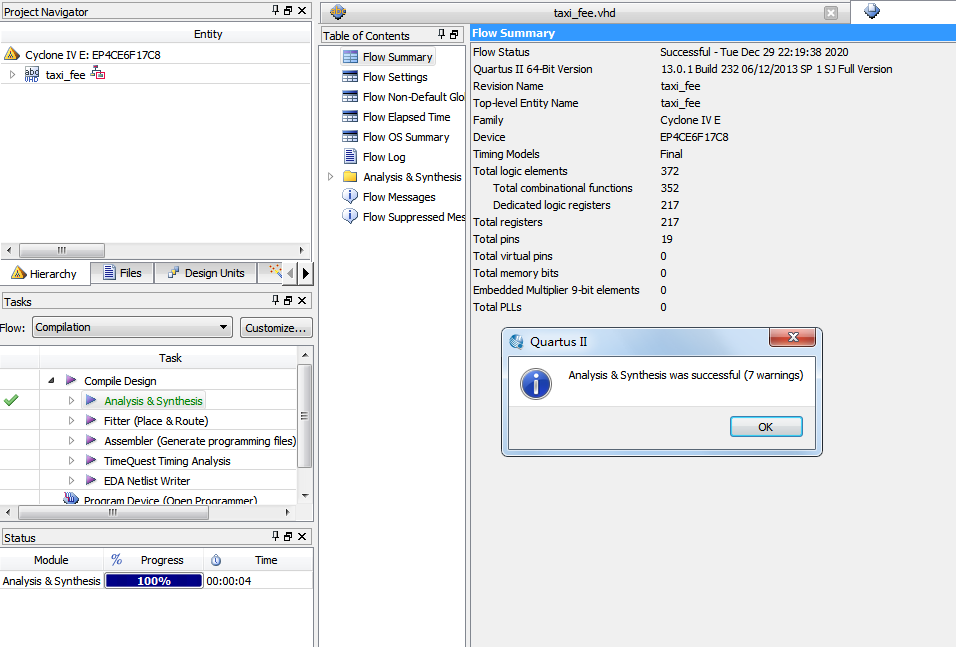Close the taxi_fee.vhd tab
956x647 pixels.
pyautogui.click(x=830, y=13)
